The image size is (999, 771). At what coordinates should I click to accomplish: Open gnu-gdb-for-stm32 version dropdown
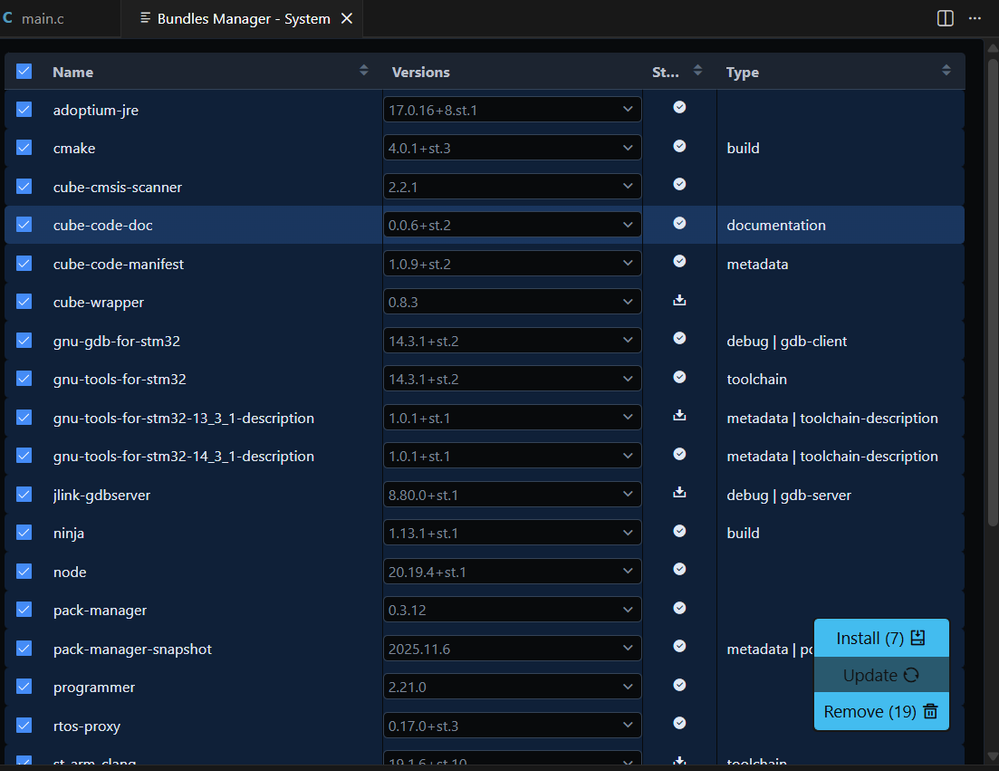[512, 341]
